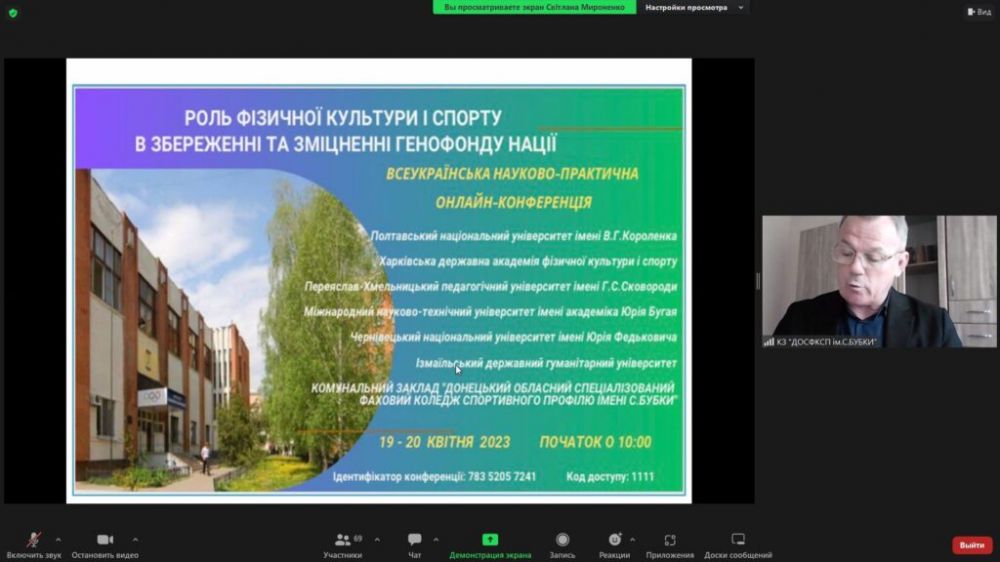Start recording with Запись button
Image resolution: width=1000 pixels, height=562 pixels.
[x=562, y=541]
